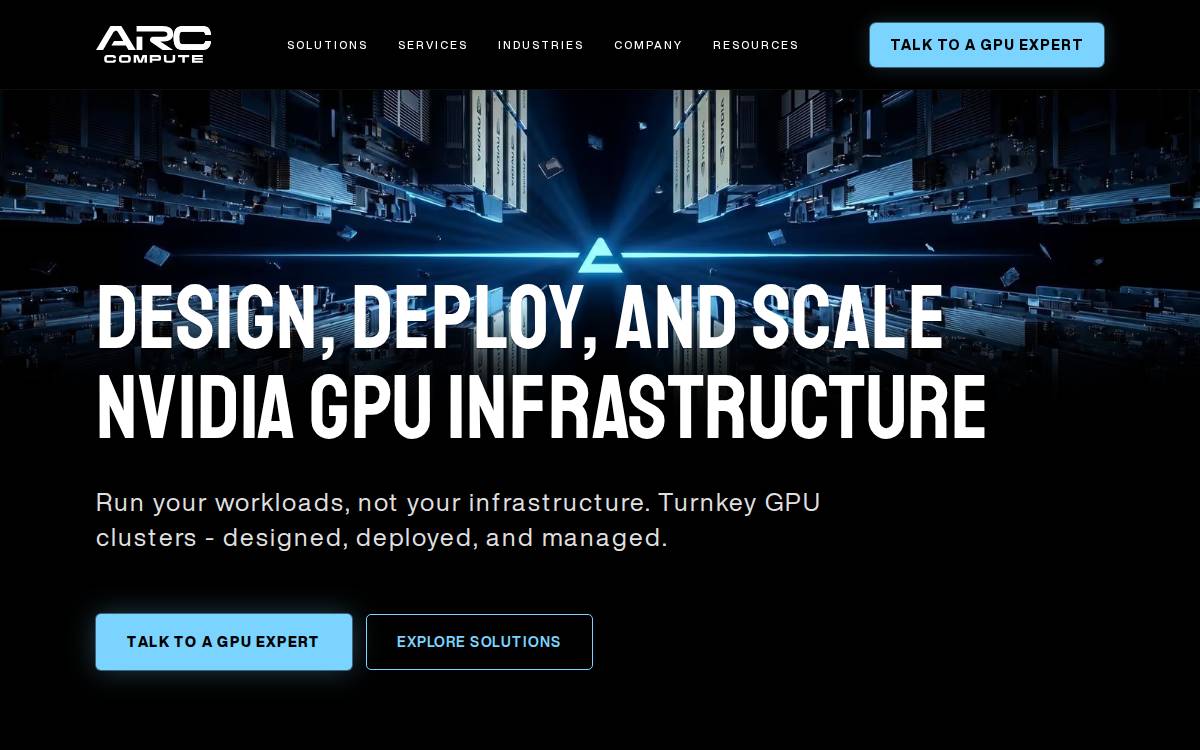
Task: Click header Talk to a GPU Expert button
Action: [x=987, y=45]
